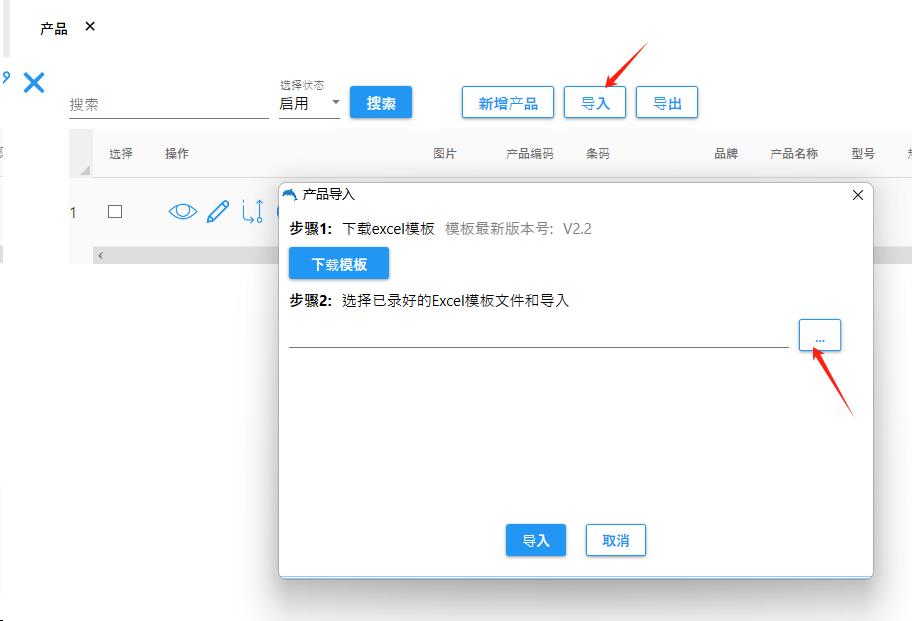This screenshot has width=912, height=621.
Task: Click the large blue X icon at left
Action: 34,83
